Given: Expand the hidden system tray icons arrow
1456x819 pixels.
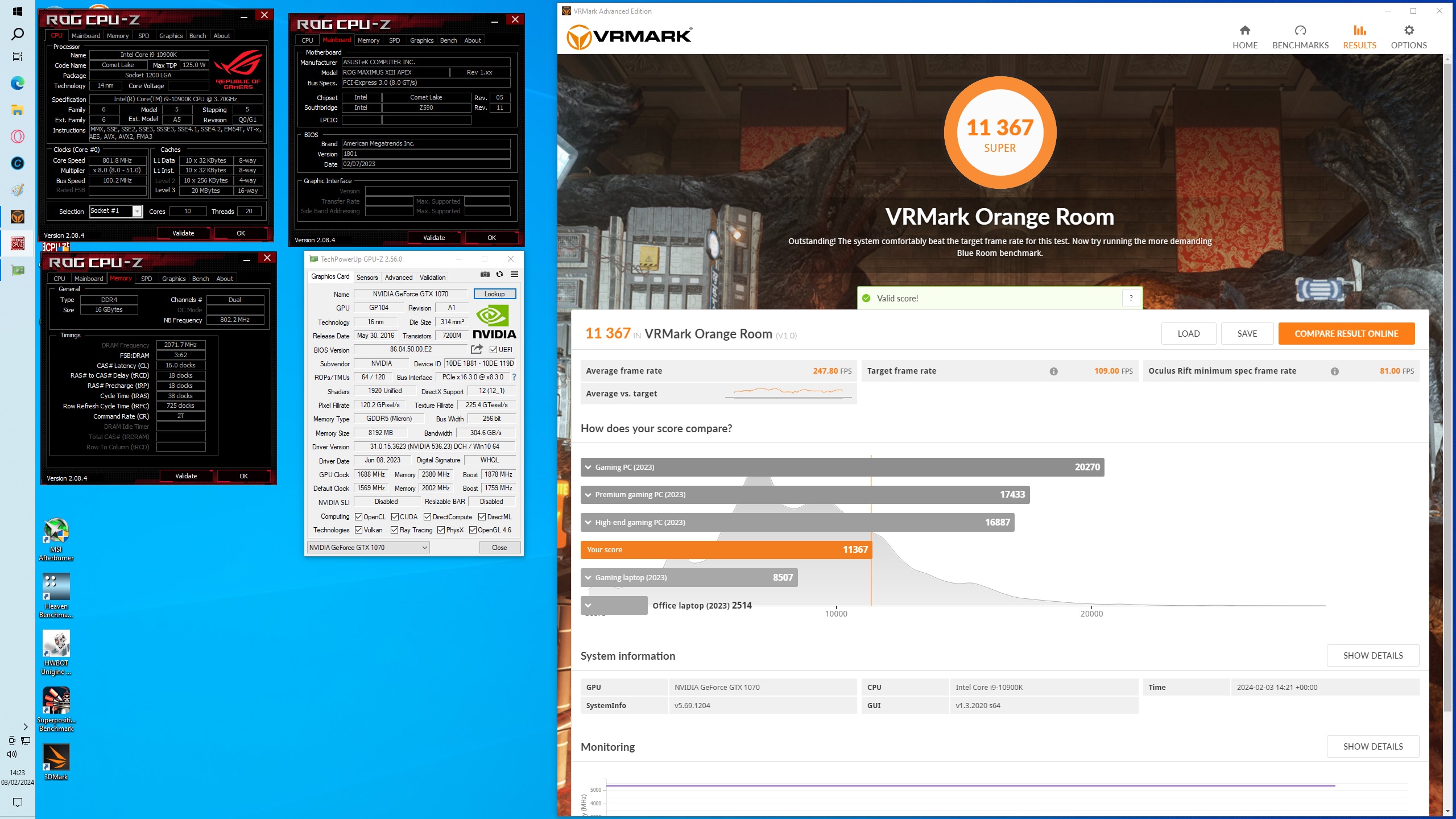Looking at the screenshot, I should pos(25,726).
